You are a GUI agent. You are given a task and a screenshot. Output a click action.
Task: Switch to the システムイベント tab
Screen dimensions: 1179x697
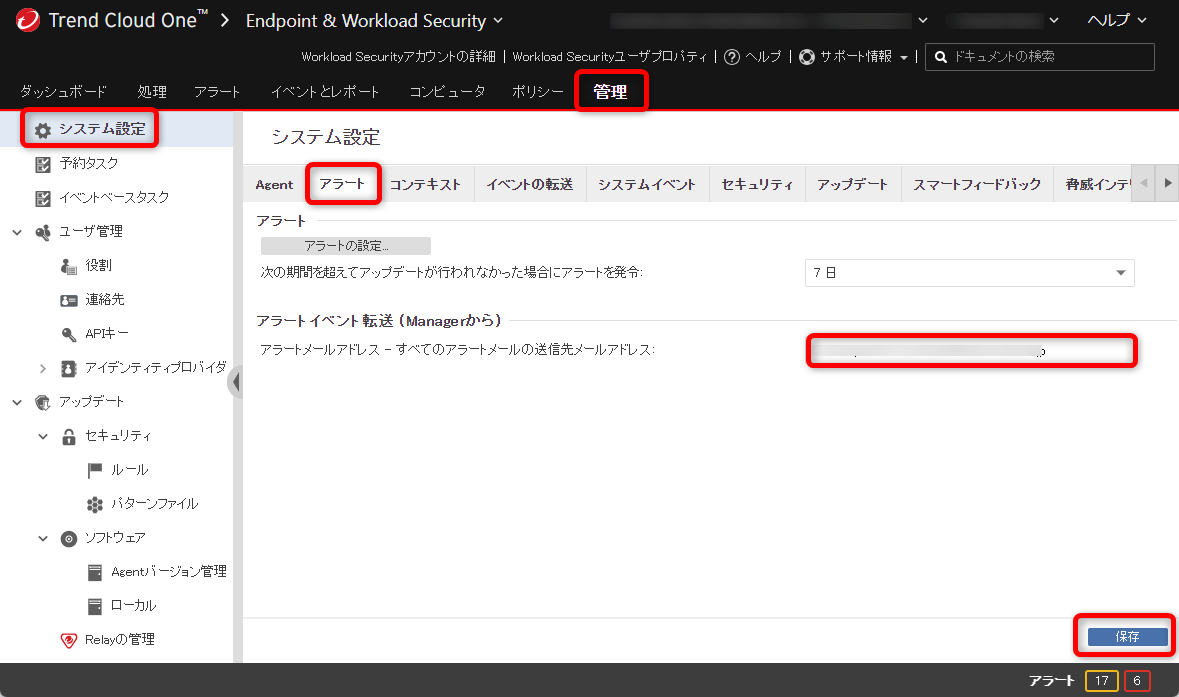point(647,183)
